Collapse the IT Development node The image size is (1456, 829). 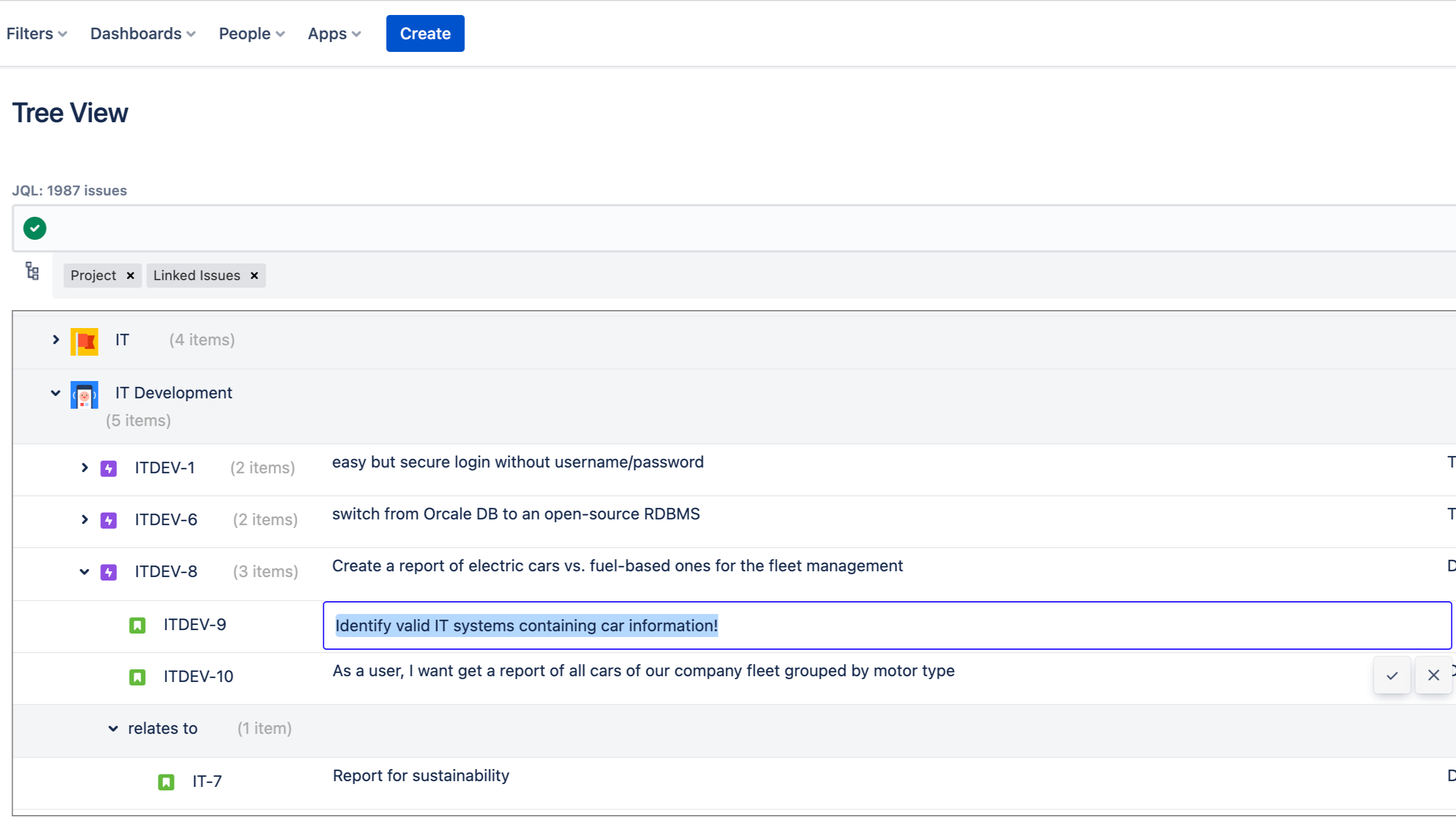coord(55,393)
